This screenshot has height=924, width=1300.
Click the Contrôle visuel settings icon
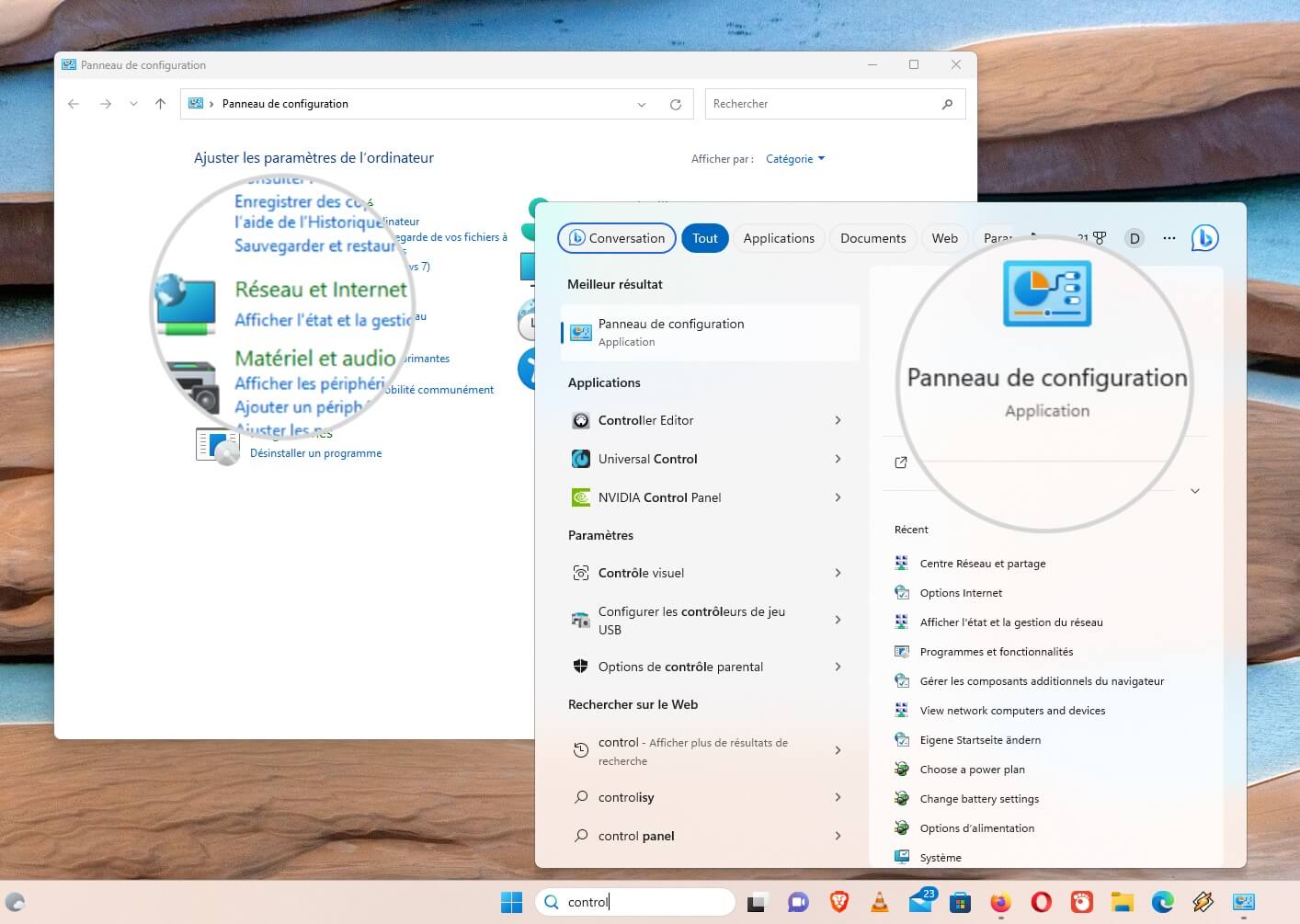(x=581, y=573)
